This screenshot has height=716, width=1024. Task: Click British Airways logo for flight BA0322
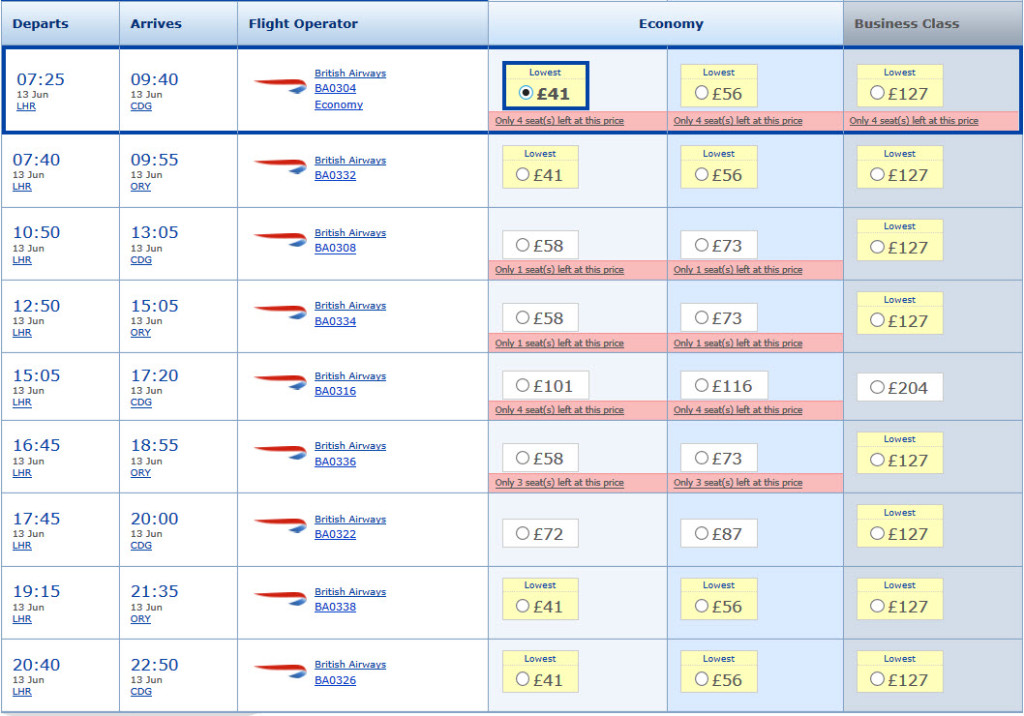pos(280,525)
